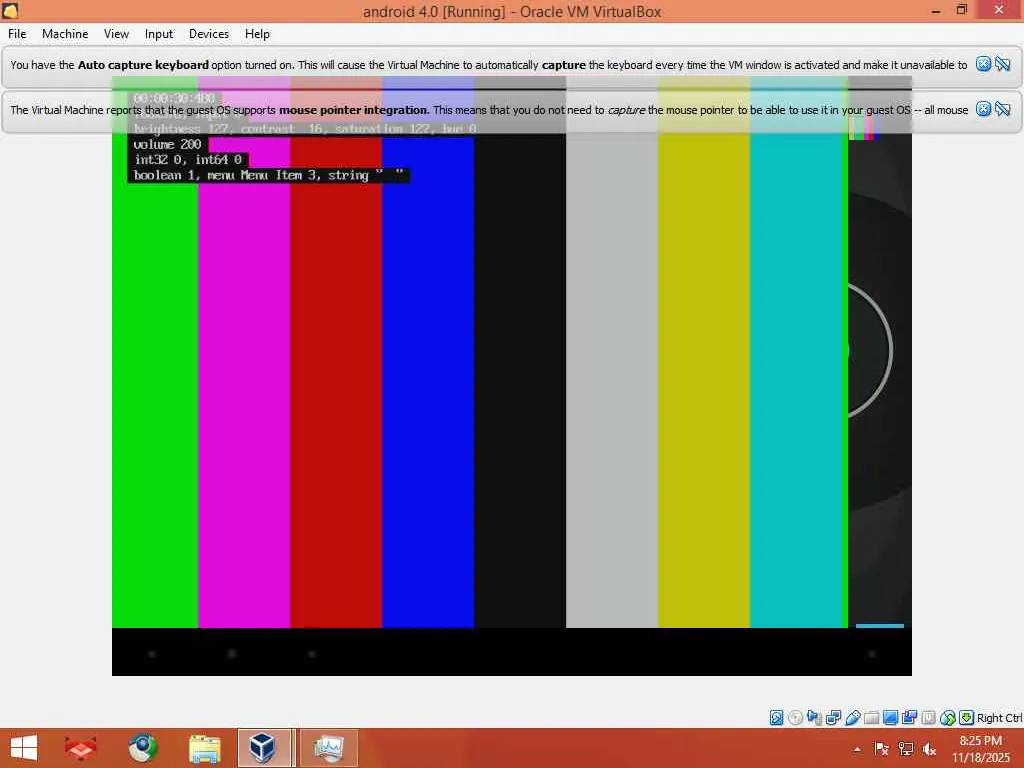The height and width of the screenshot is (768, 1024).
Task: Click the 'int32 0, int64 0' overlay text
Action: (x=188, y=159)
